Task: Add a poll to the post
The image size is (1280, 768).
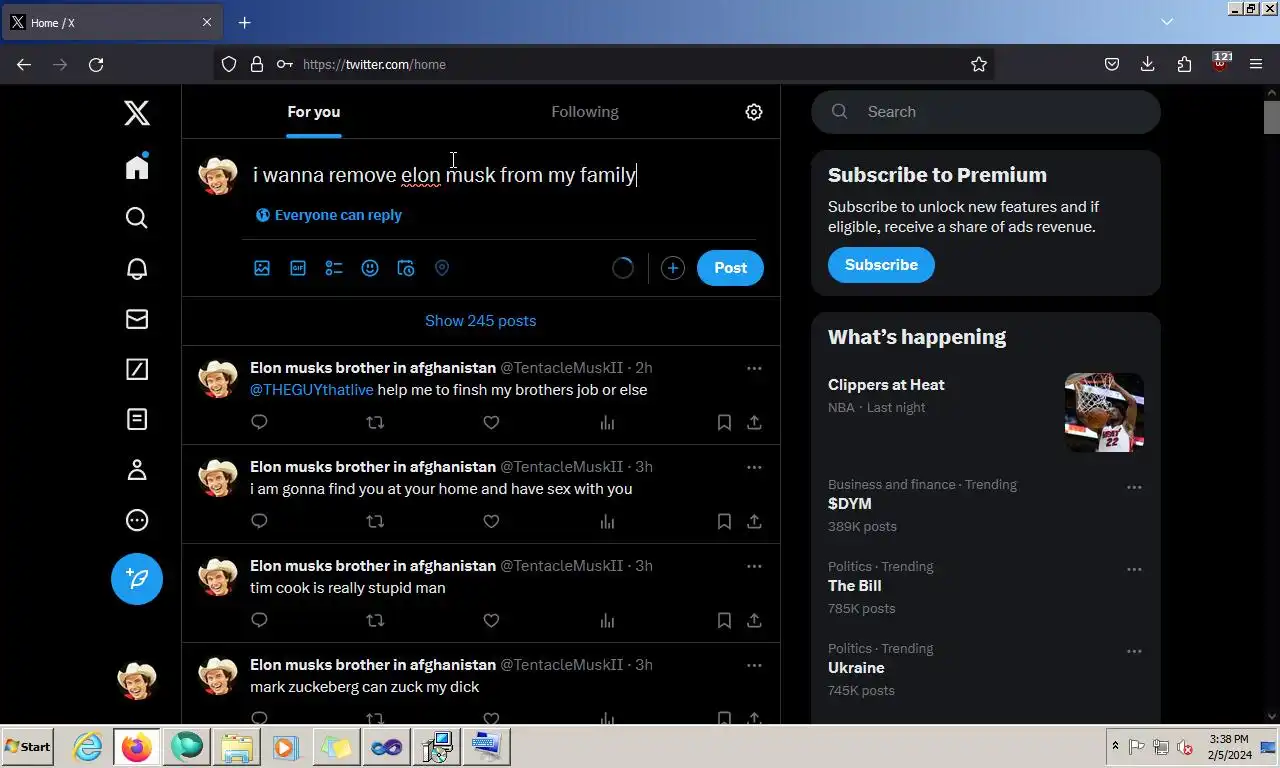Action: pos(334,268)
